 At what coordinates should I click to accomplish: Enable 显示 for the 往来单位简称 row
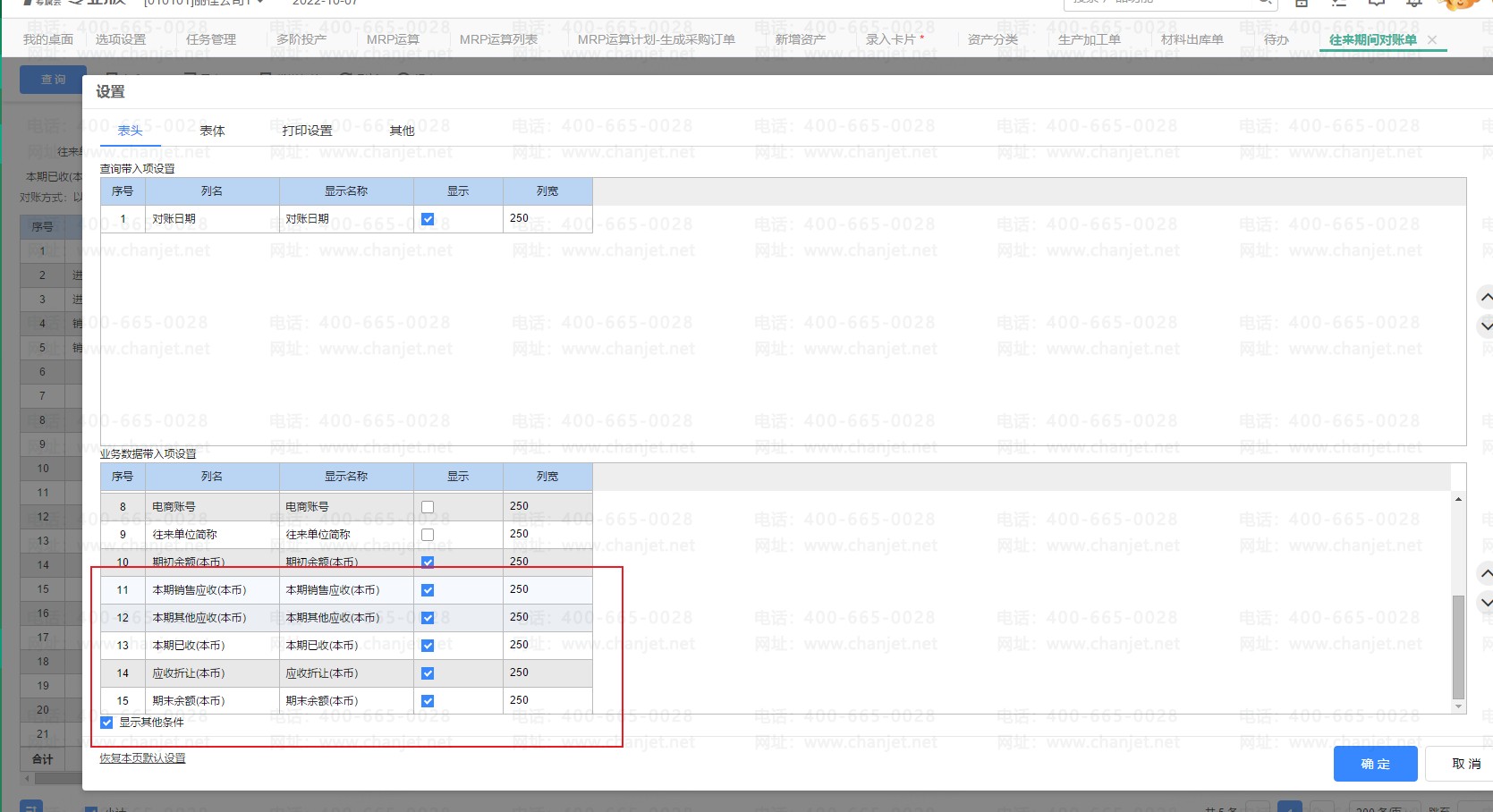pos(428,535)
